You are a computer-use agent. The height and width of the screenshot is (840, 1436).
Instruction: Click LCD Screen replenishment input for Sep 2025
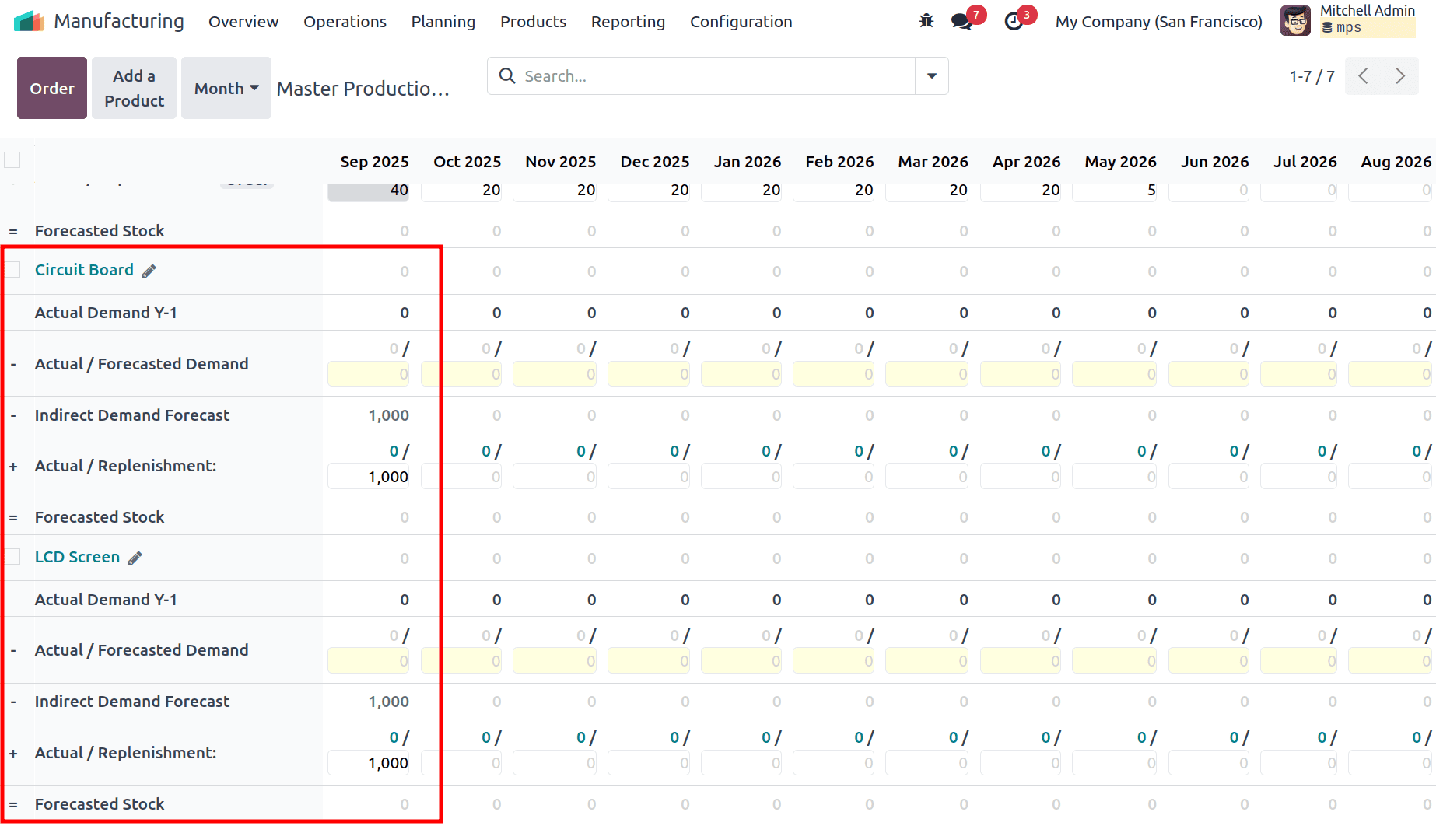(x=368, y=763)
